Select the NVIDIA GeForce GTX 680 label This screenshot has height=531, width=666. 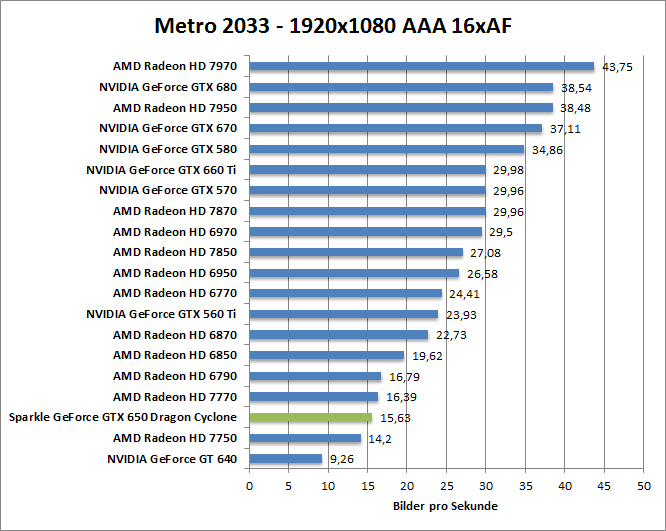click(168, 87)
